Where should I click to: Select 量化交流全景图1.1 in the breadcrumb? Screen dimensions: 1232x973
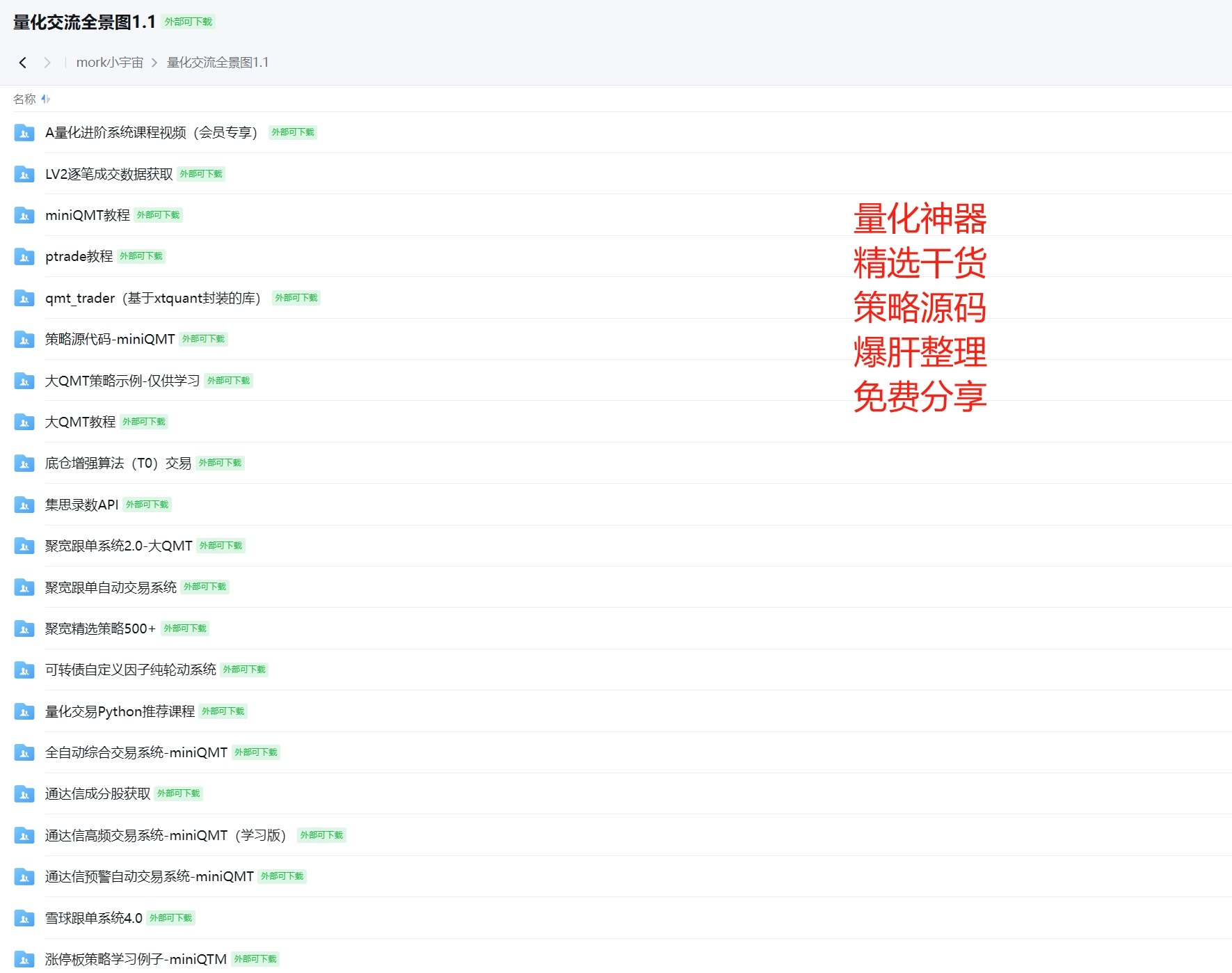pos(217,62)
